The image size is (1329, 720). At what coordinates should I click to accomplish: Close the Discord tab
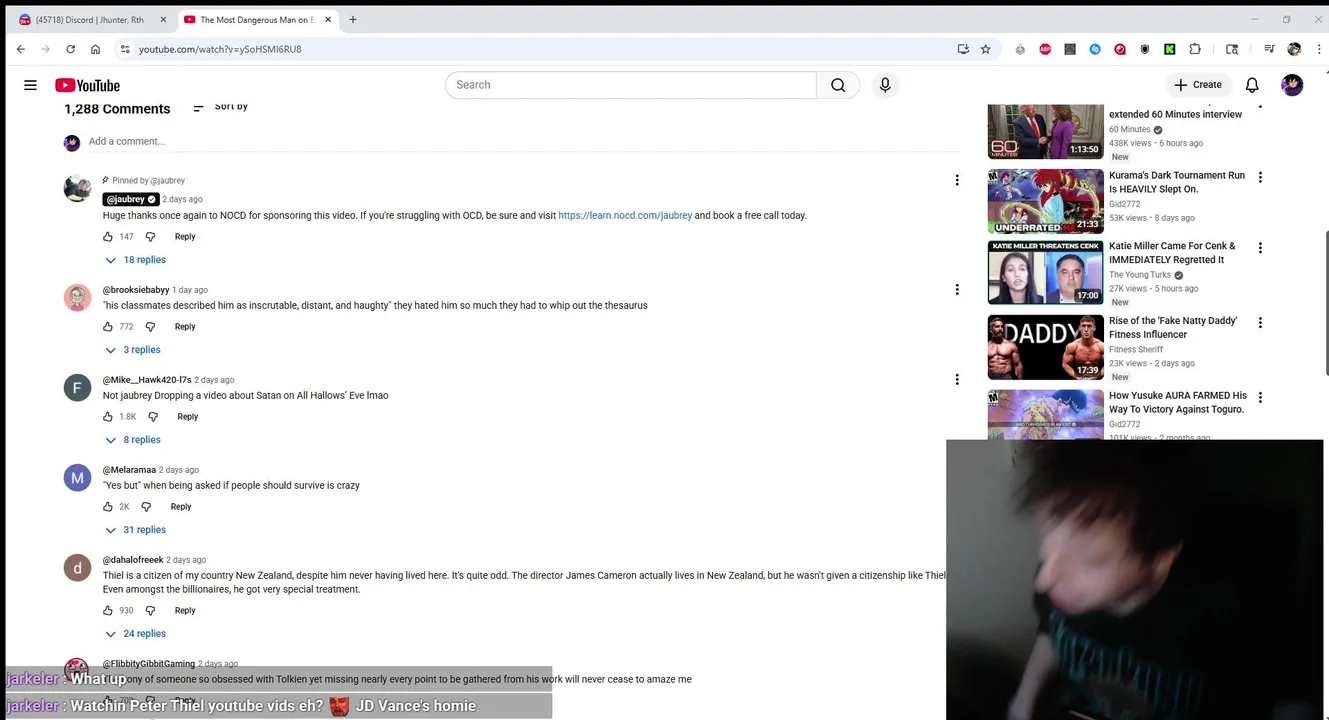[163, 20]
